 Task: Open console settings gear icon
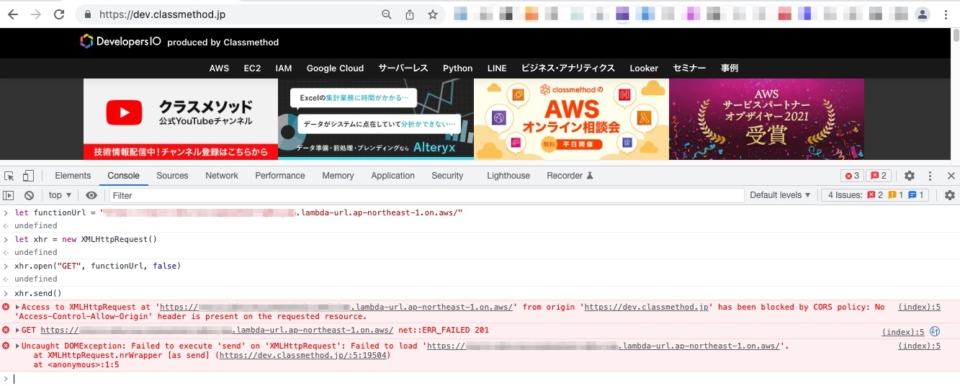click(x=950, y=195)
